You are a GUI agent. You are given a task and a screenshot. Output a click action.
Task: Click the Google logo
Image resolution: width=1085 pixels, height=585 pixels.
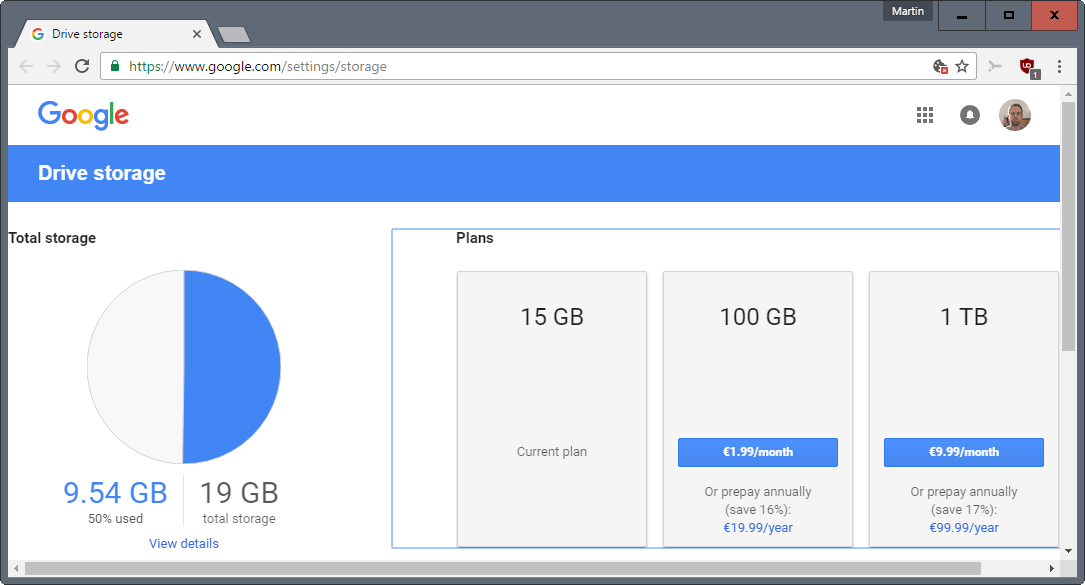pos(83,115)
